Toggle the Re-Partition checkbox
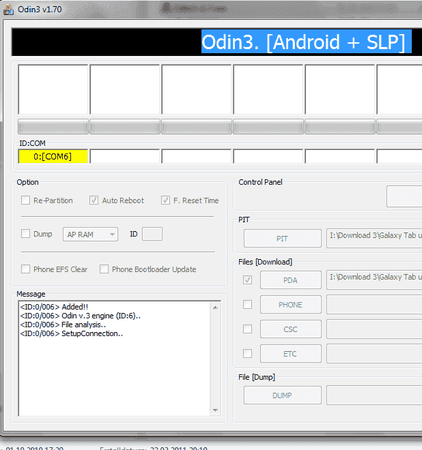Viewport: 422px width, 450px height. click(x=25, y=200)
